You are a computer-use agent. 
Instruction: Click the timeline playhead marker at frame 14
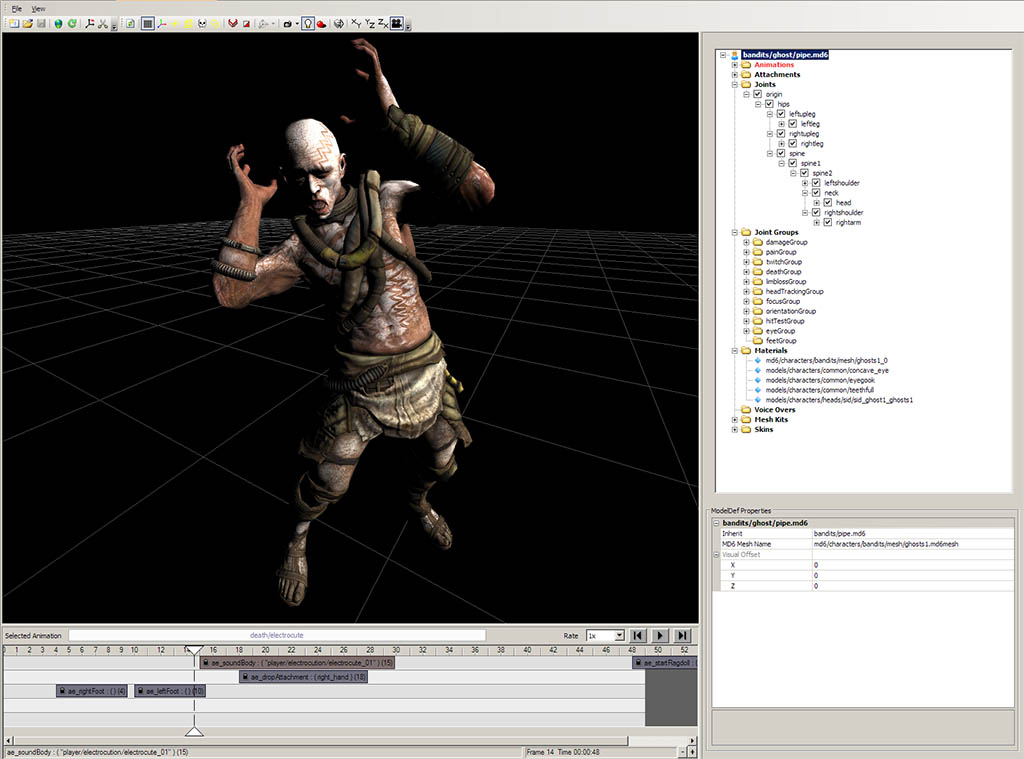[x=194, y=650]
